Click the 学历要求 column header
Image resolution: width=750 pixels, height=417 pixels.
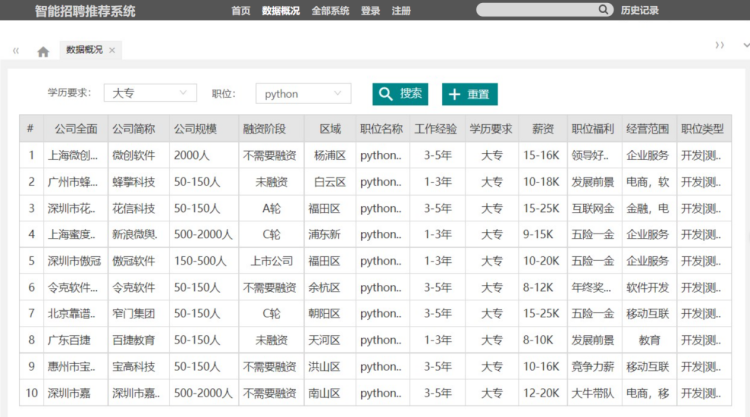(491, 129)
